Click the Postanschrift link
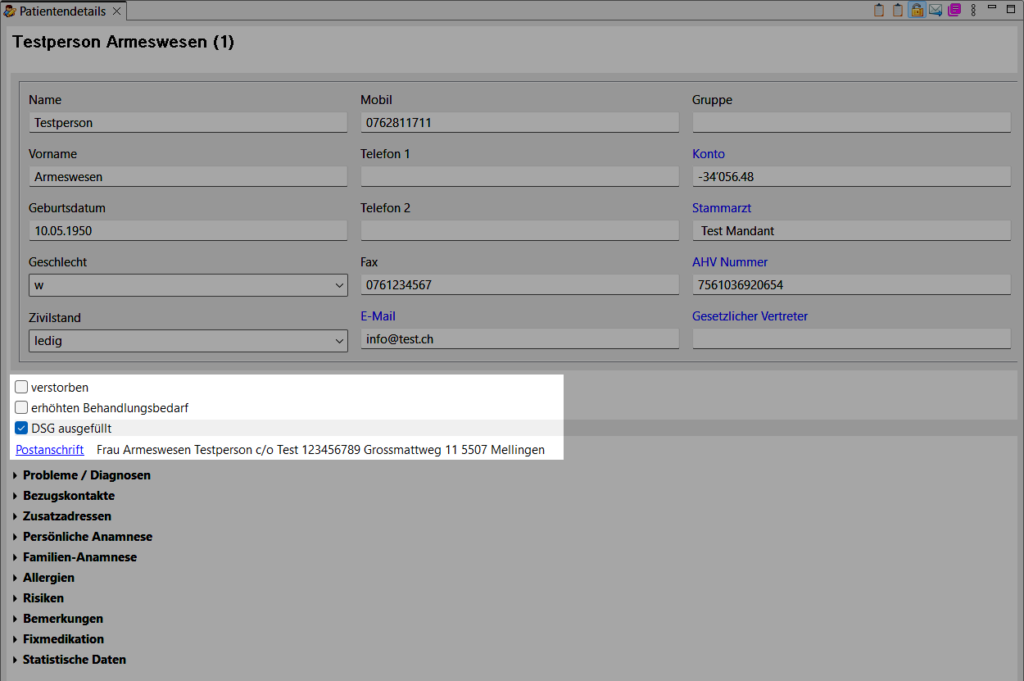 [50, 450]
